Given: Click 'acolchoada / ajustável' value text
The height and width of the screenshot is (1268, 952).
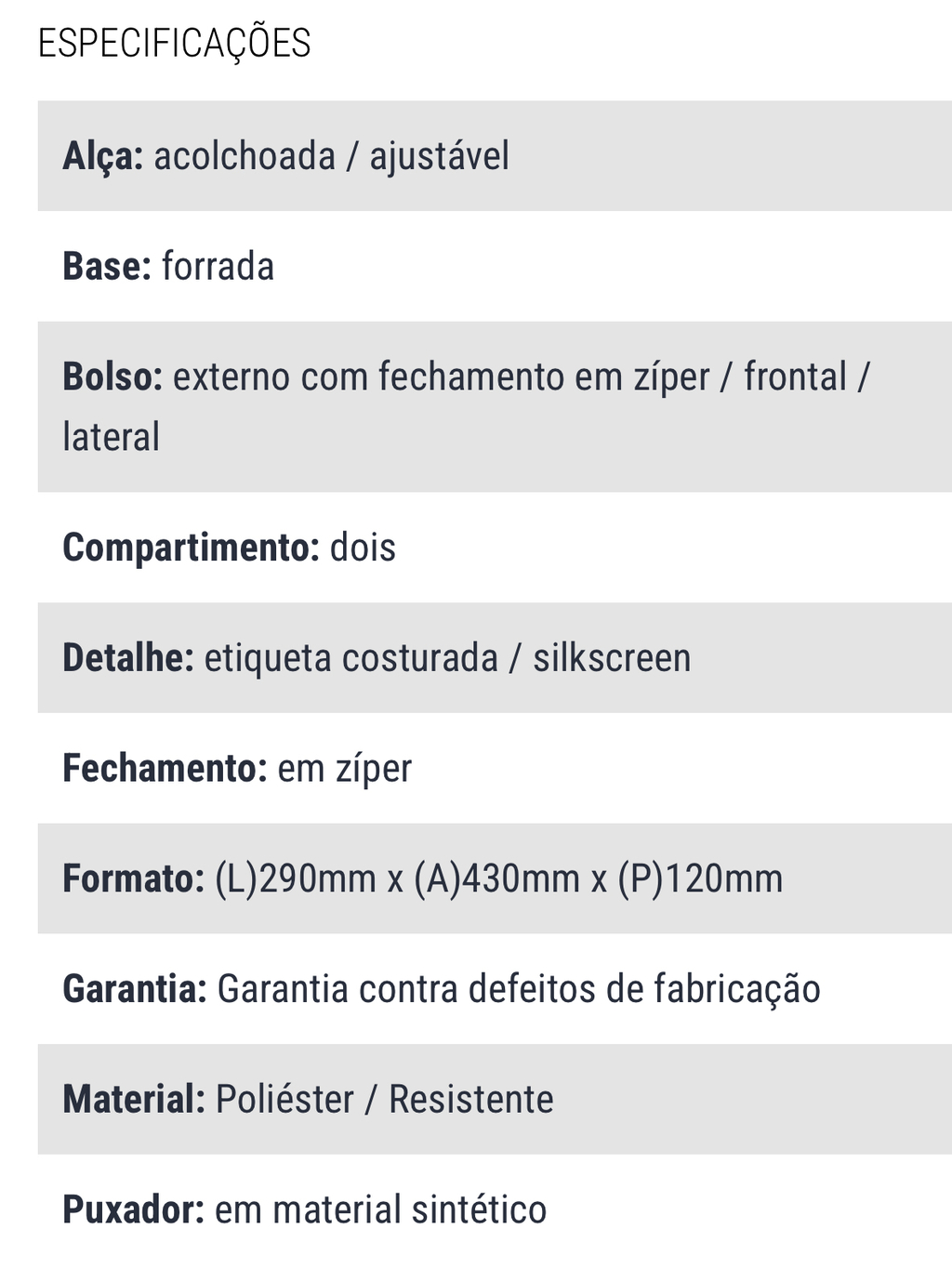Looking at the screenshot, I should 332,156.
